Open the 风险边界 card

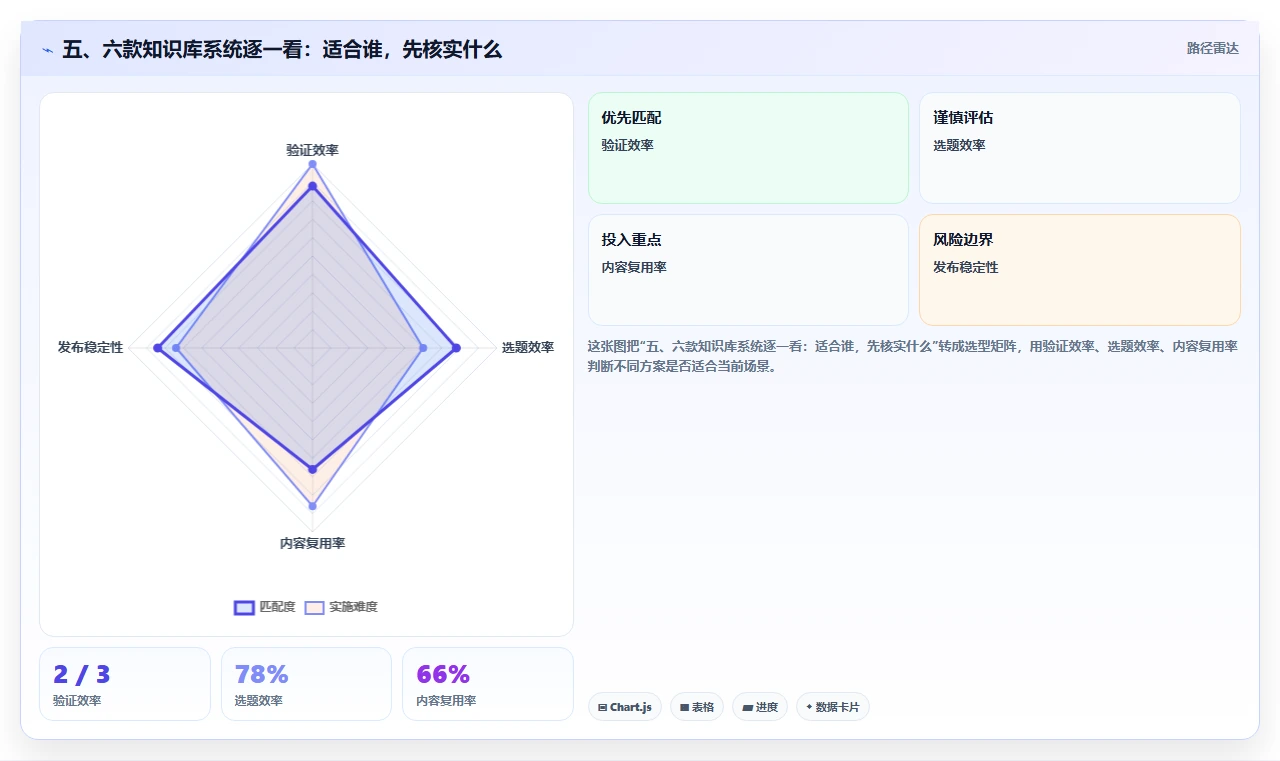(x=1080, y=270)
